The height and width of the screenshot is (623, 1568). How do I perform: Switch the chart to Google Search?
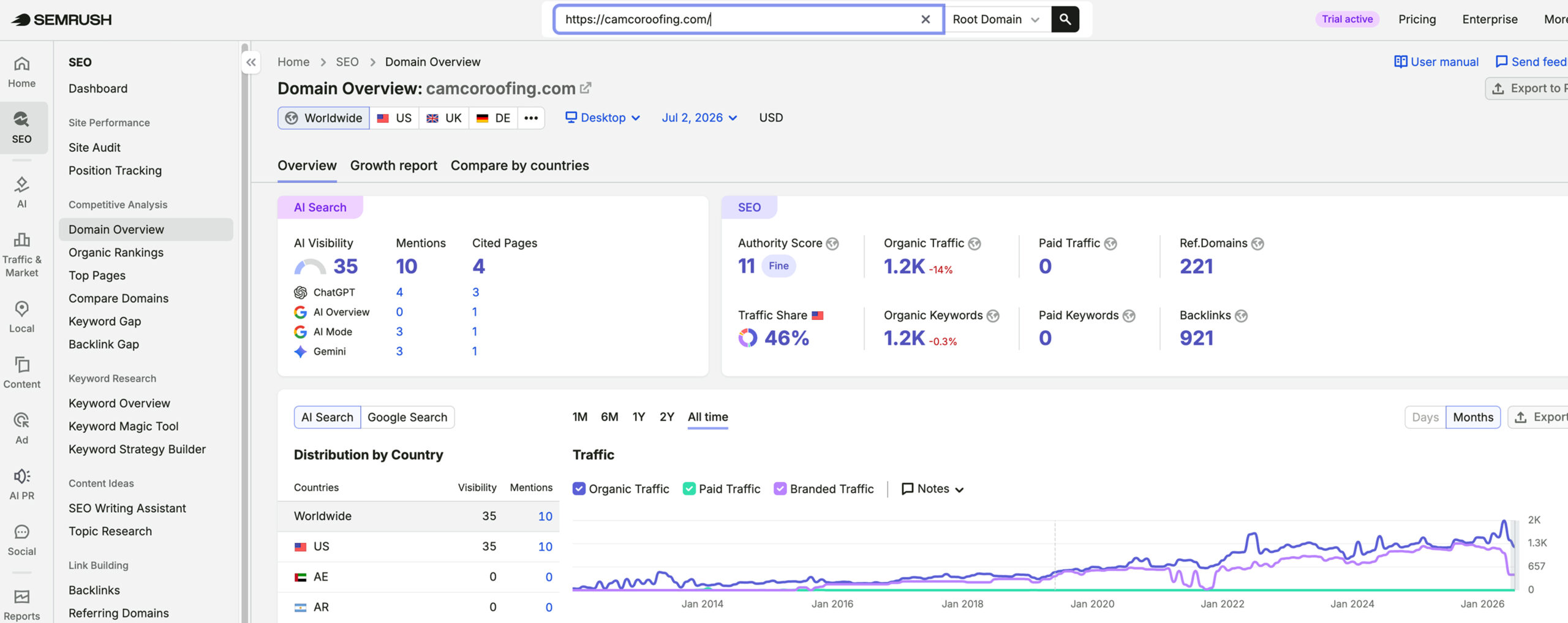click(x=407, y=417)
